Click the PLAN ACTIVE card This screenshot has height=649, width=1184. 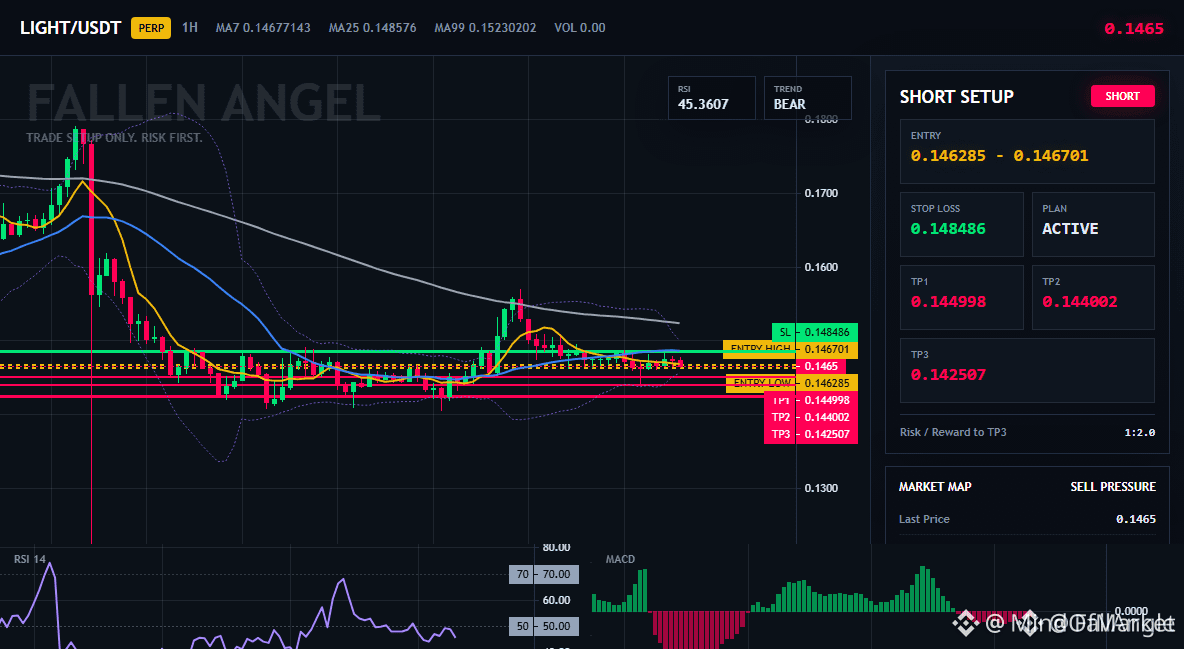click(x=1093, y=224)
